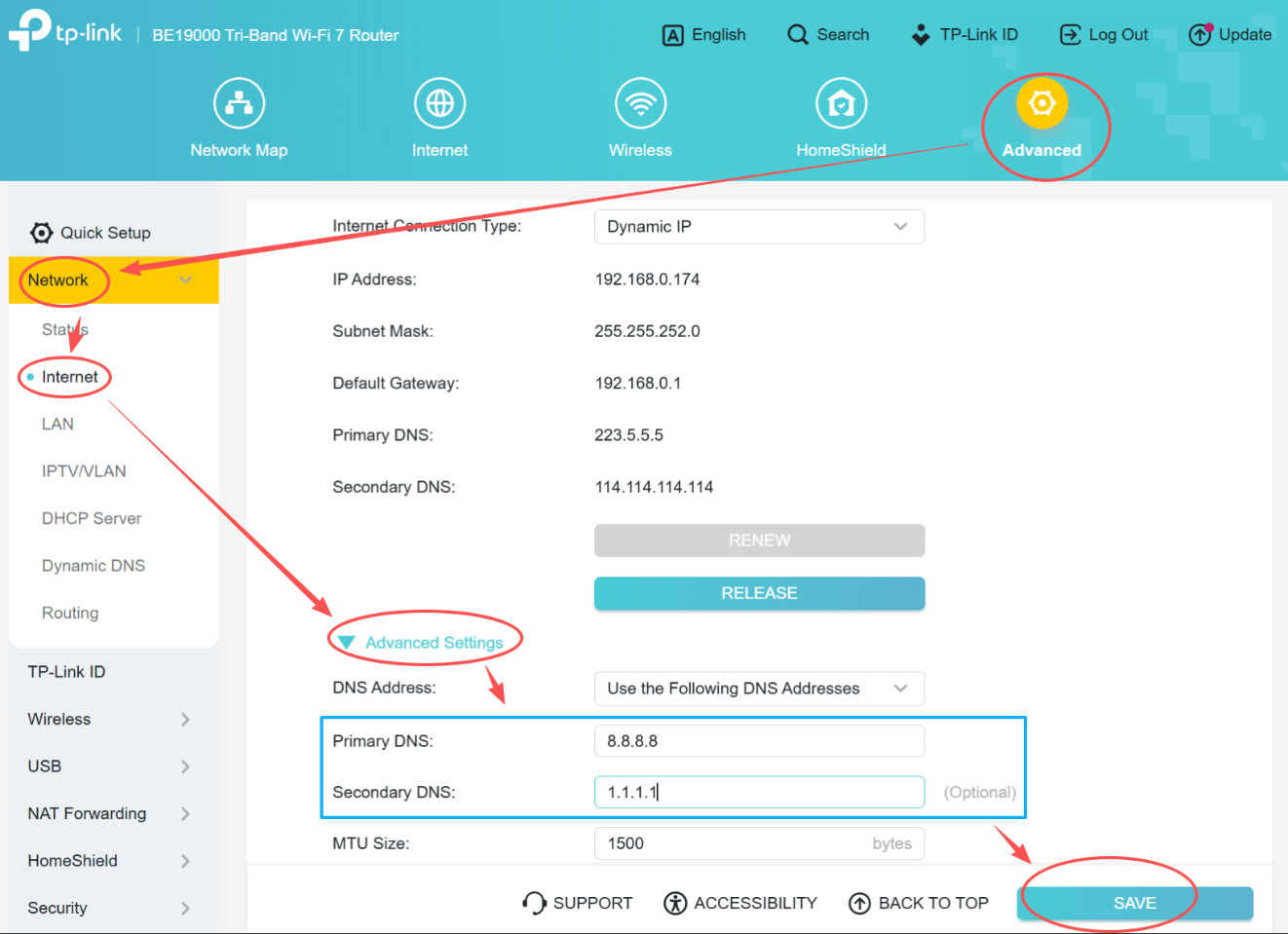Open the Search magnifier icon
Image resolution: width=1288 pixels, height=934 pixels.
pyautogui.click(x=798, y=35)
